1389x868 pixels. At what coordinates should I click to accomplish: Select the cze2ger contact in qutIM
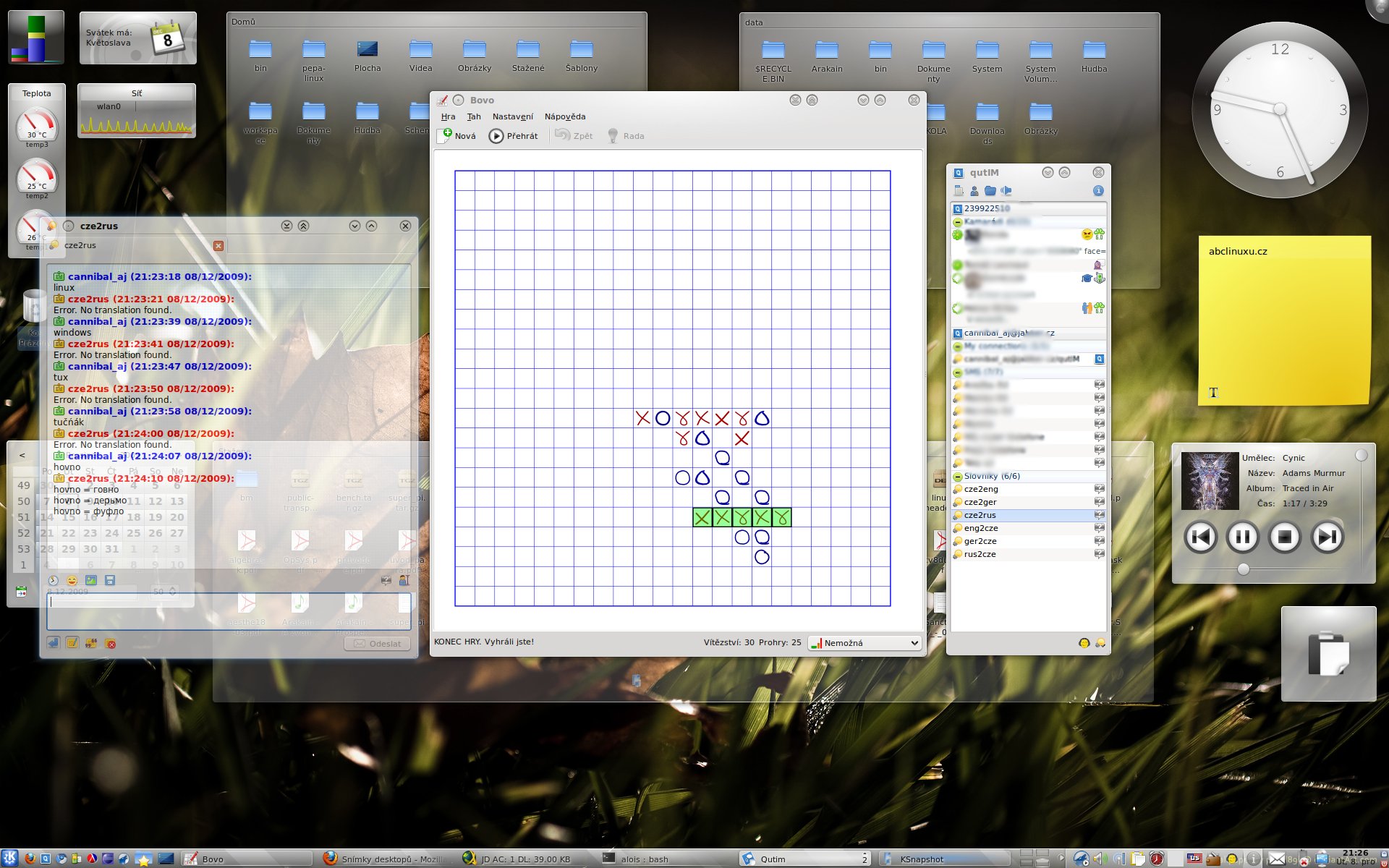click(x=1028, y=502)
